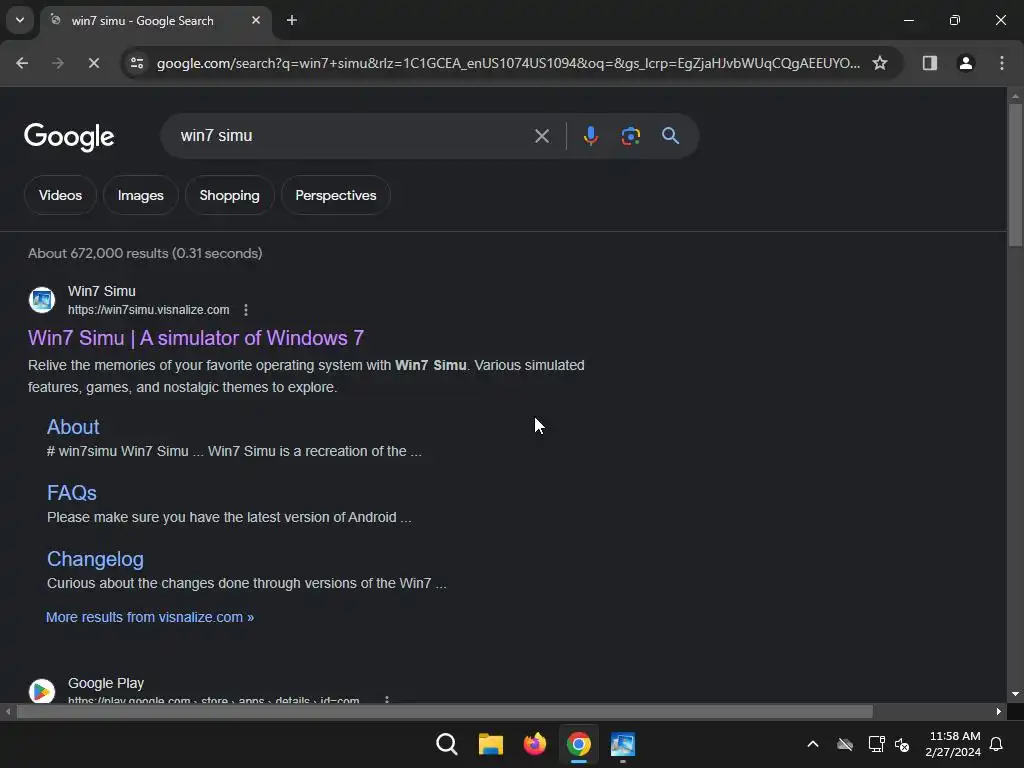Filter results by Images
The width and height of the screenshot is (1024, 768).
click(x=140, y=195)
